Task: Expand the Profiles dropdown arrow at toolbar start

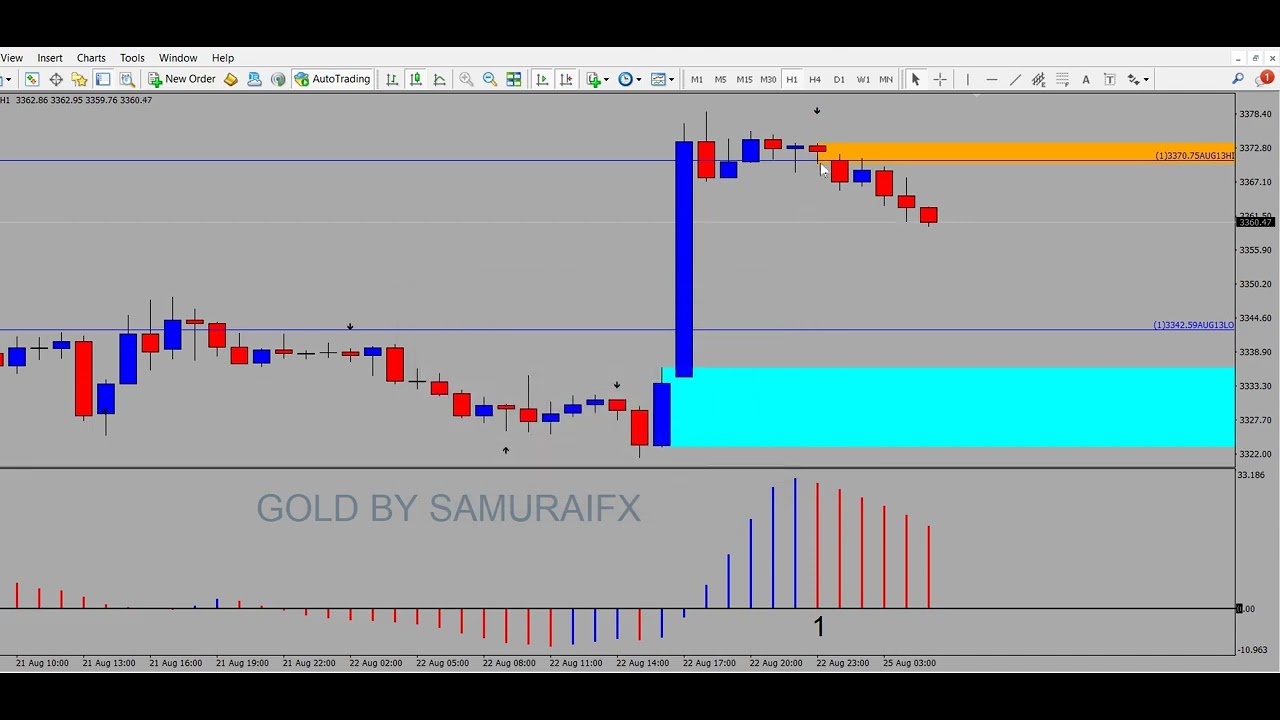Action: (x=8, y=79)
